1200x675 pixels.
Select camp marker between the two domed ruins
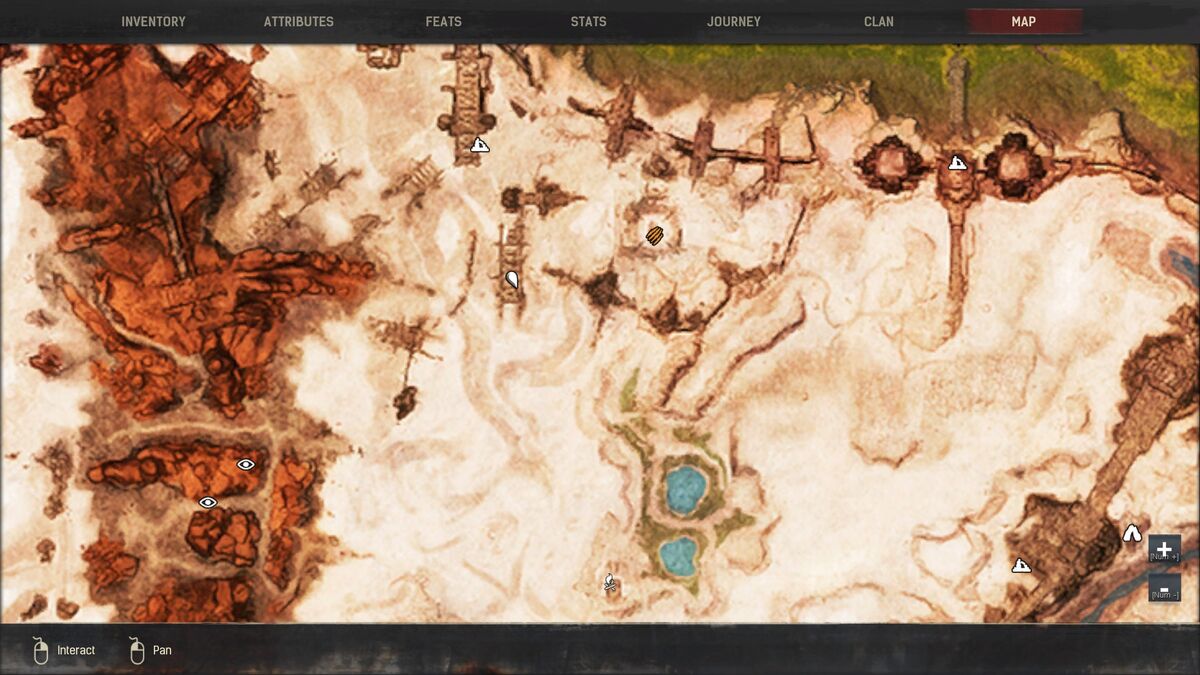(x=957, y=163)
